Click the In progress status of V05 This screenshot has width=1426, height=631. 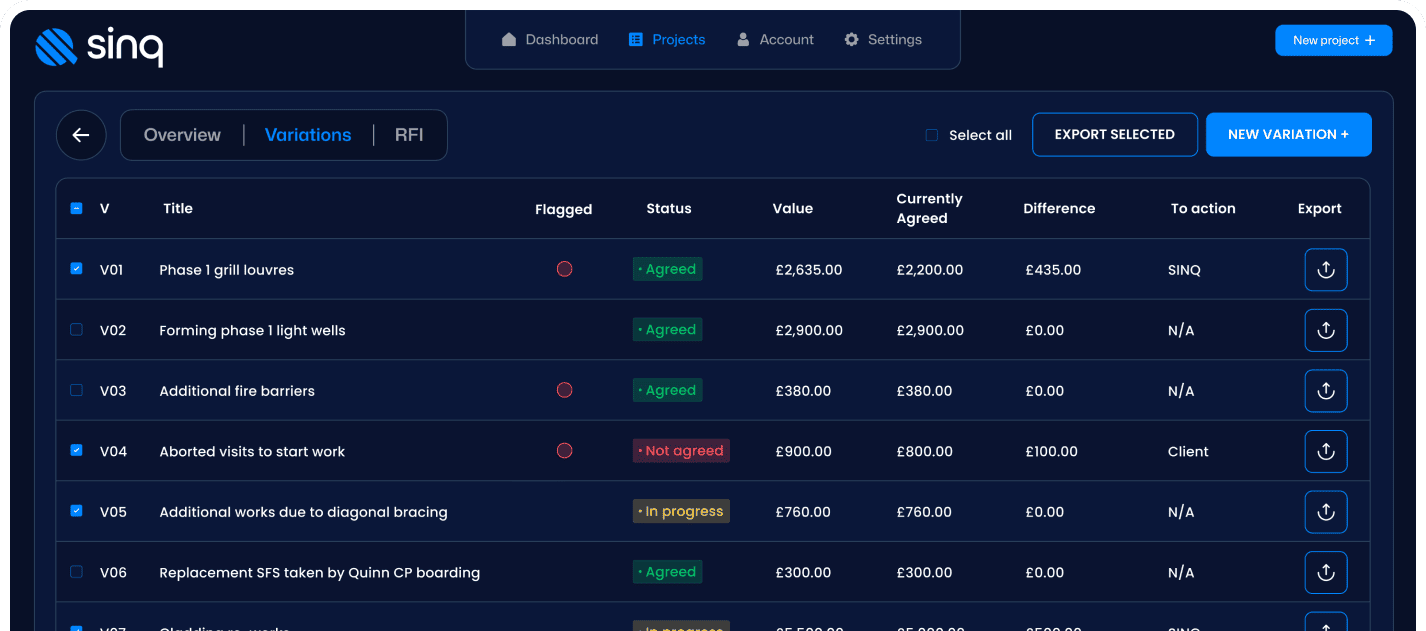[x=681, y=511]
